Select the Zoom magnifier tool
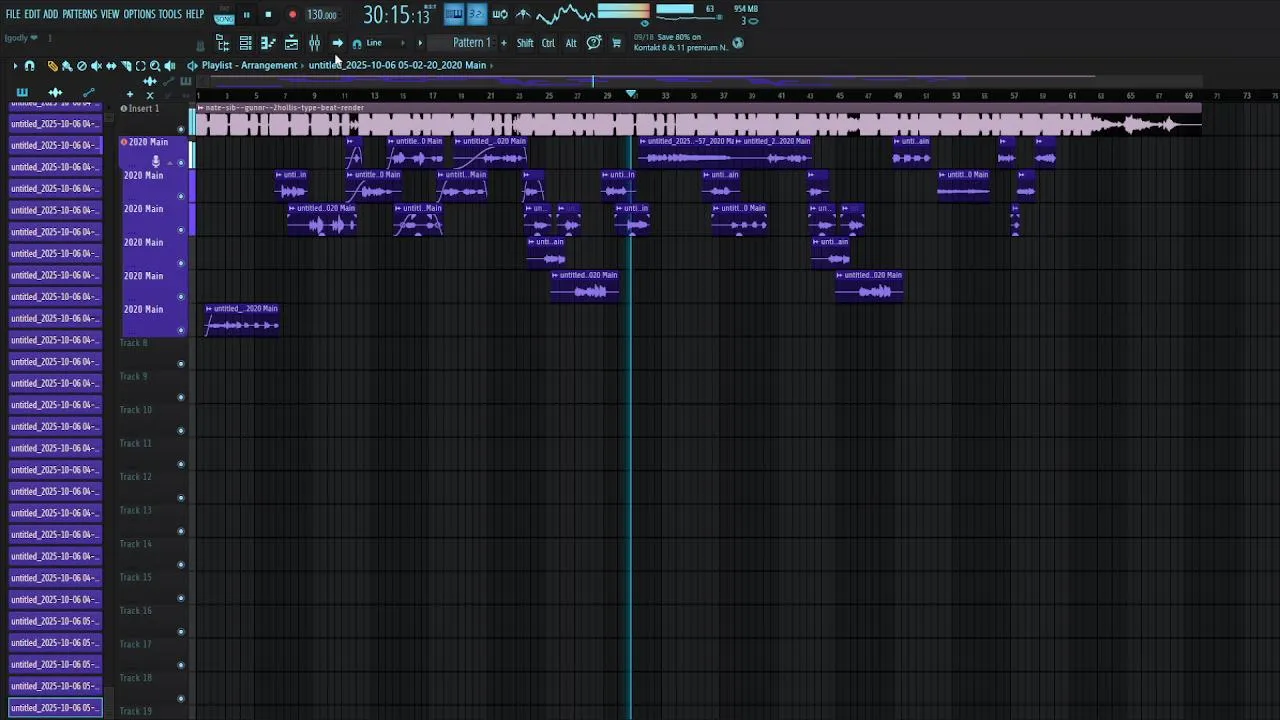This screenshot has width=1280, height=720. (x=155, y=66)
